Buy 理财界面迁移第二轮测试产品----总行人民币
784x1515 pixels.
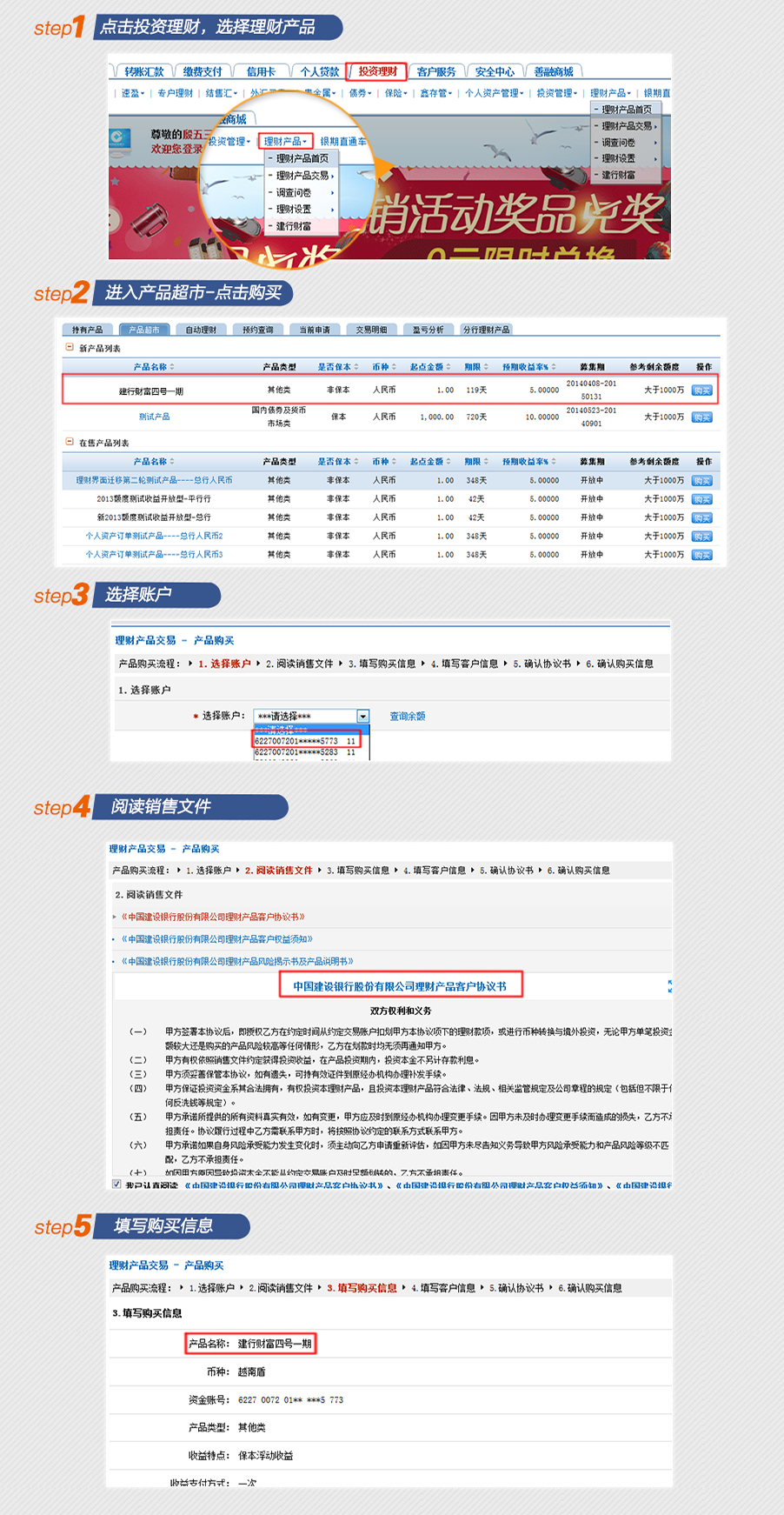click(x=701, y=481)
